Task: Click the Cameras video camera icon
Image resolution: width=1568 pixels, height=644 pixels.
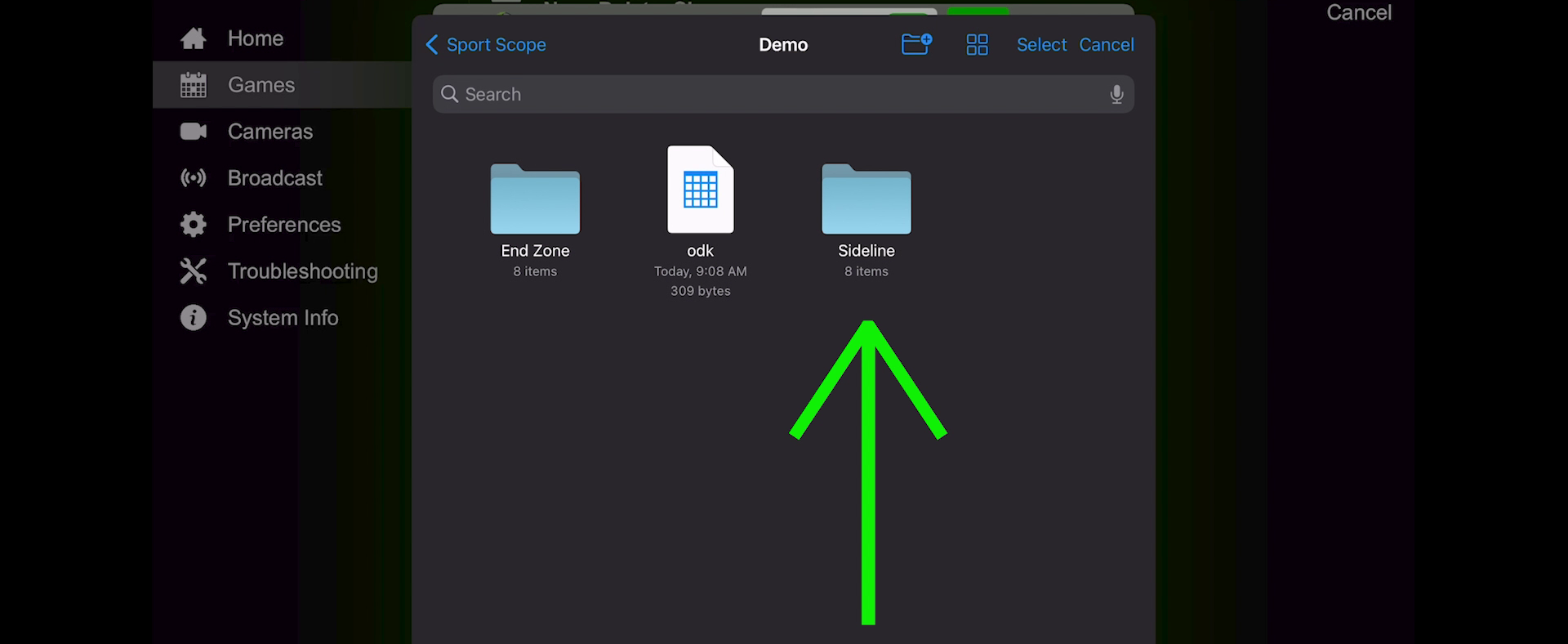Action: point(194,132)
